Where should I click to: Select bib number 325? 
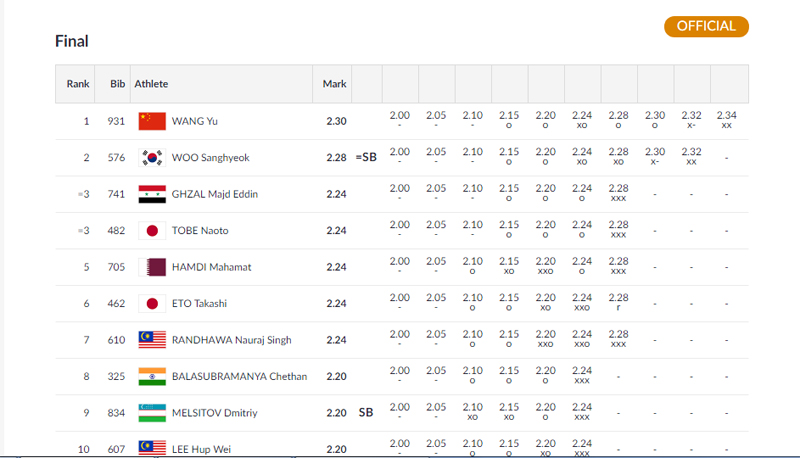pos(116,376)
